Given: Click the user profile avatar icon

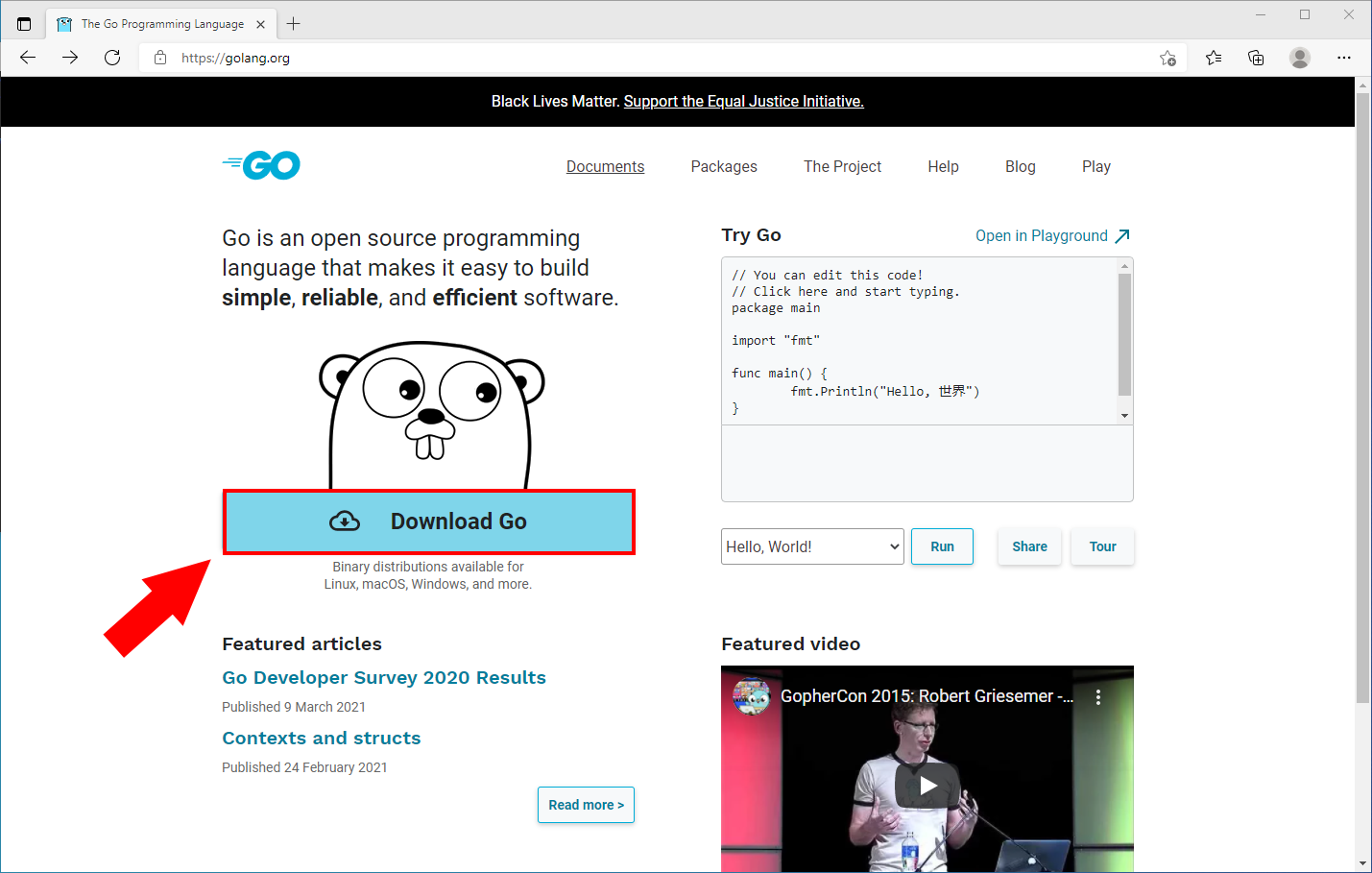Looking at the screenshot, I should click(1300, 58).
